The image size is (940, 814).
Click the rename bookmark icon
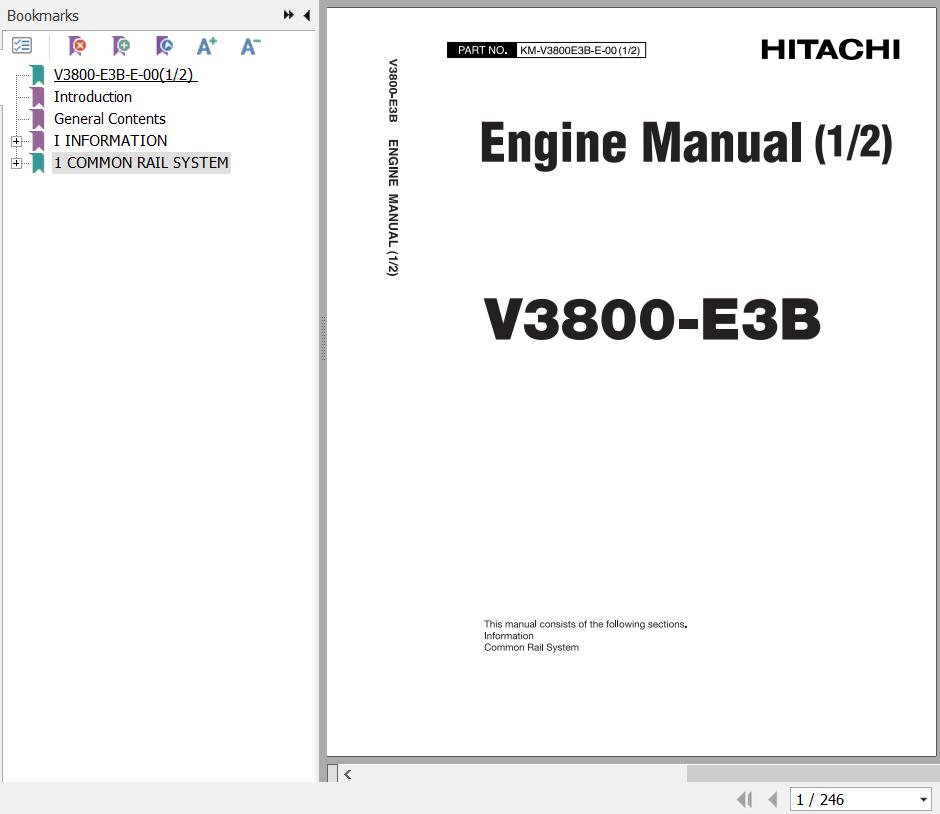[x=164, y=46]
